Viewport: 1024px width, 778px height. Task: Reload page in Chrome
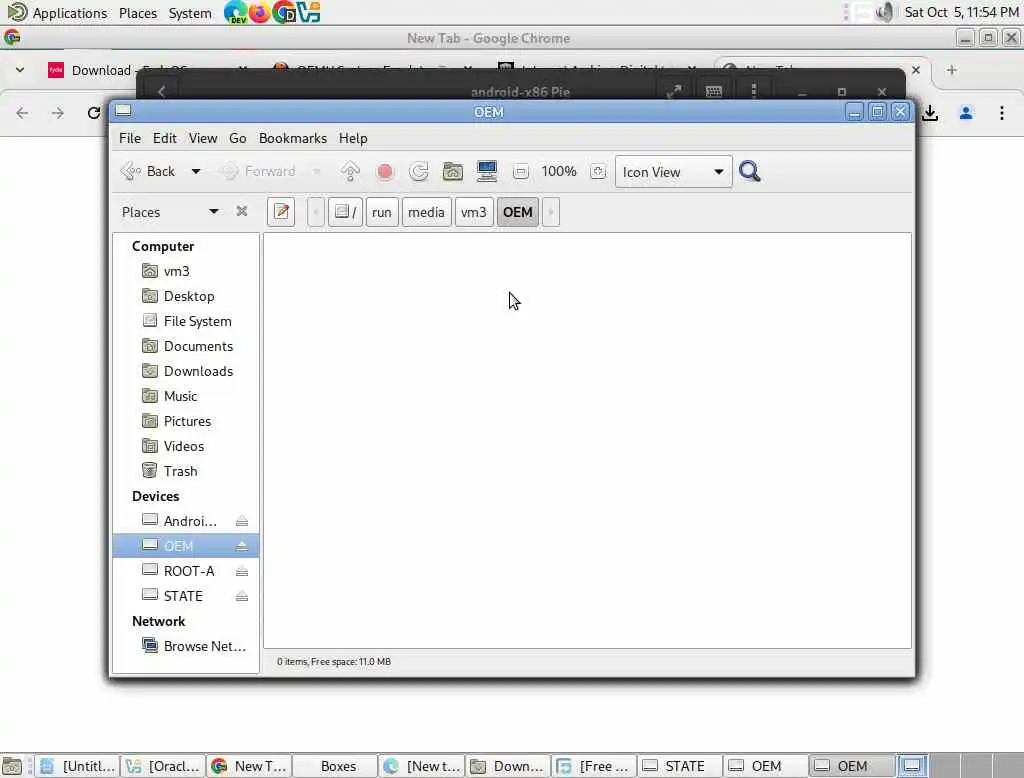(x=93, y=113)
